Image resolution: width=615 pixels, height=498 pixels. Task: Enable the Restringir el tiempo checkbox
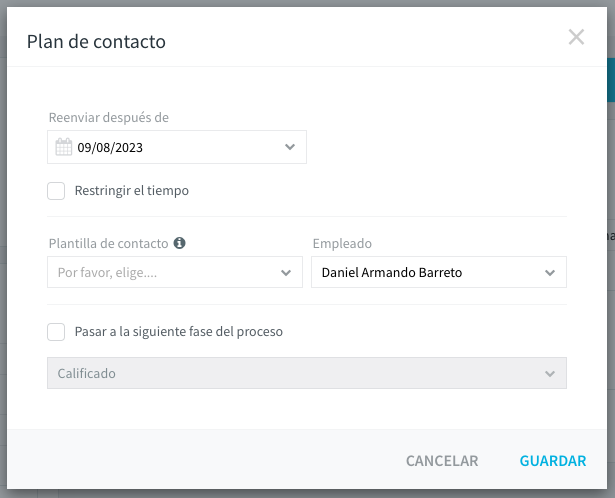[56, 191]
